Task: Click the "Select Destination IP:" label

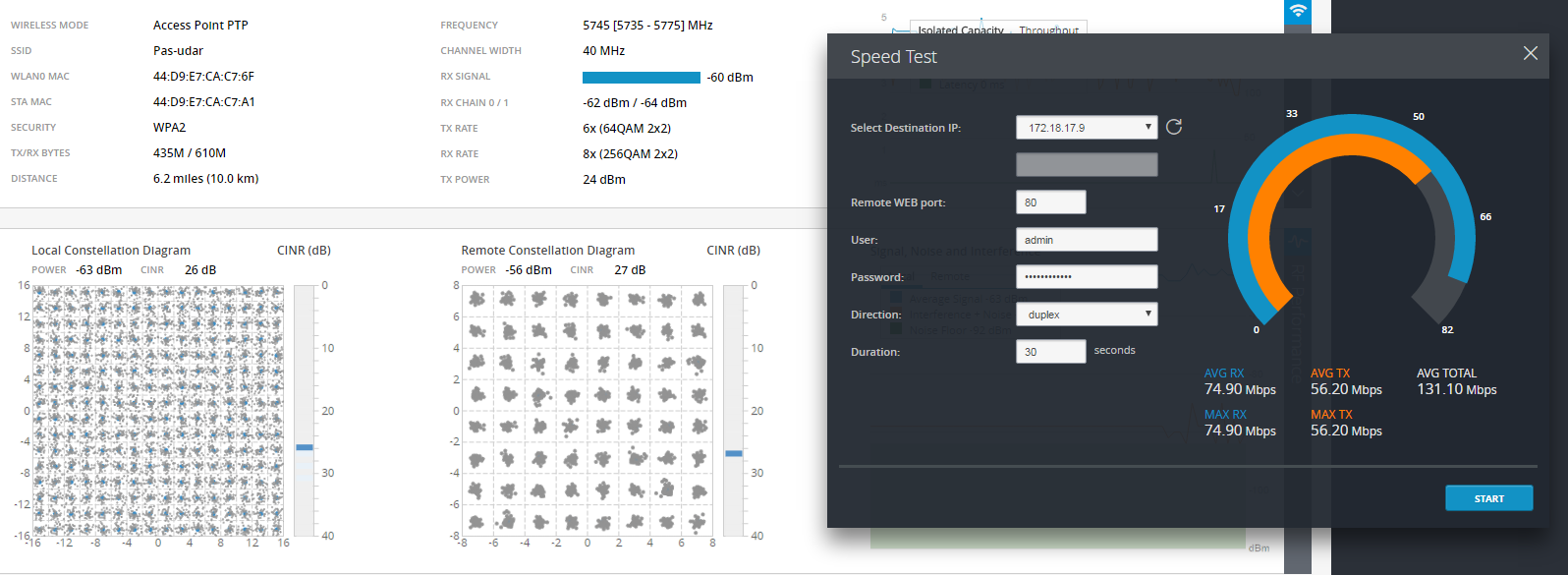Action: pos(906,128)
